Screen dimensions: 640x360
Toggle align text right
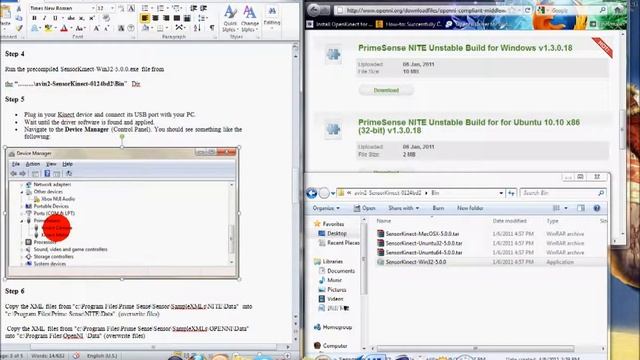(166, 18)
